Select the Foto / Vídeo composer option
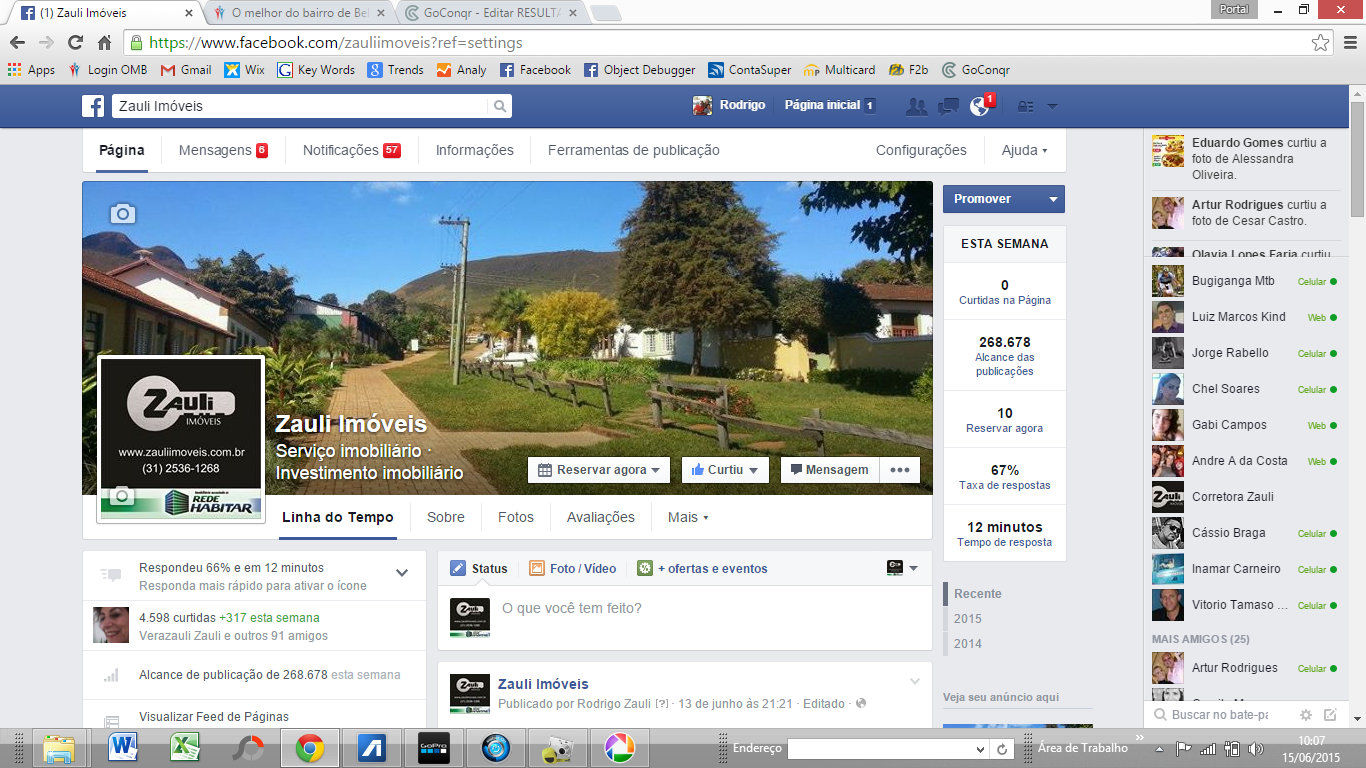This screenshot has width=1366, height=768. (x=573, y=569)
